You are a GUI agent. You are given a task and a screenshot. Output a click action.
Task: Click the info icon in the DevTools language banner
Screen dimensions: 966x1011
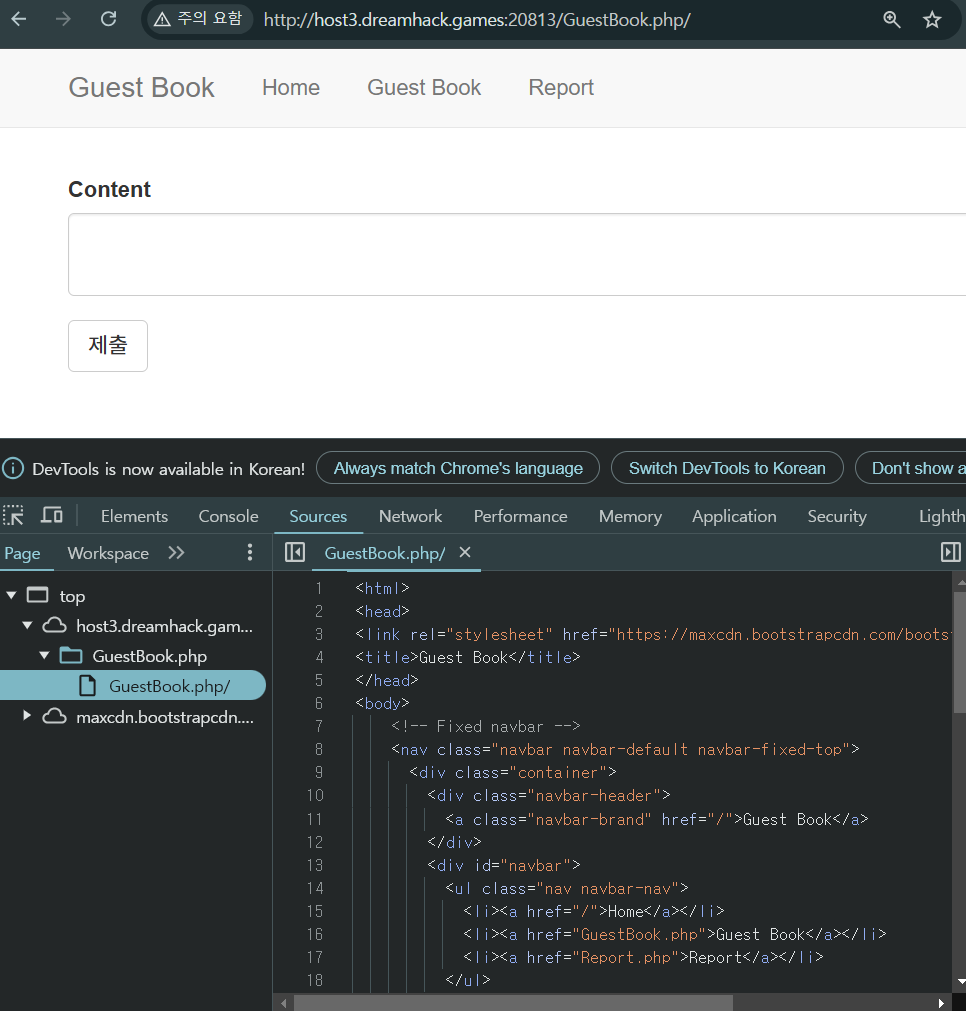[13, 468]
